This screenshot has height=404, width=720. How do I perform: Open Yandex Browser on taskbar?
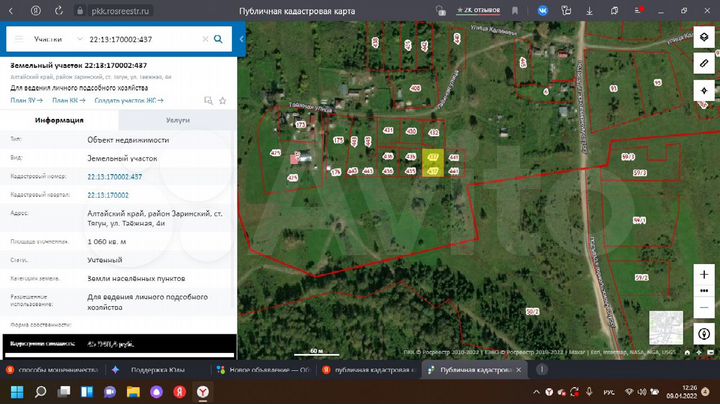click(202, 392)
